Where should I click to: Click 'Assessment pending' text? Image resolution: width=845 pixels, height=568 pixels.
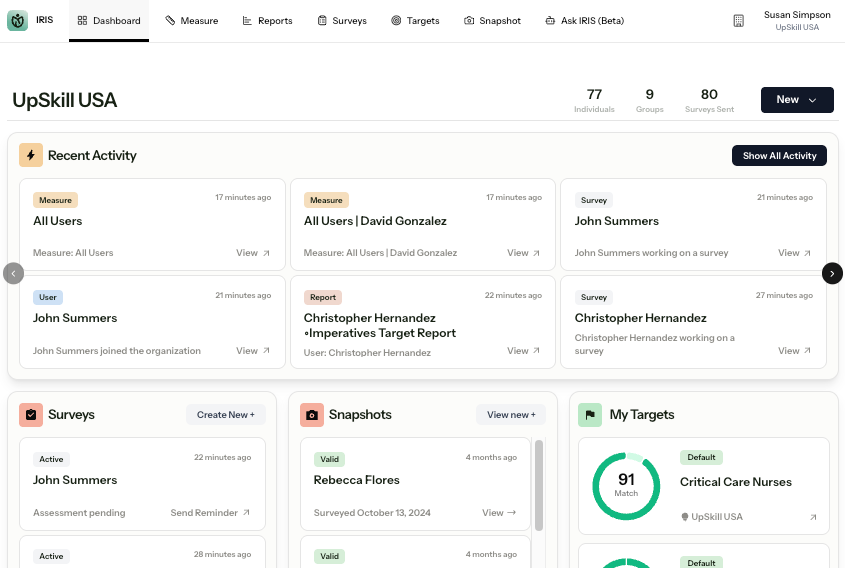click(x=79, y=512)
